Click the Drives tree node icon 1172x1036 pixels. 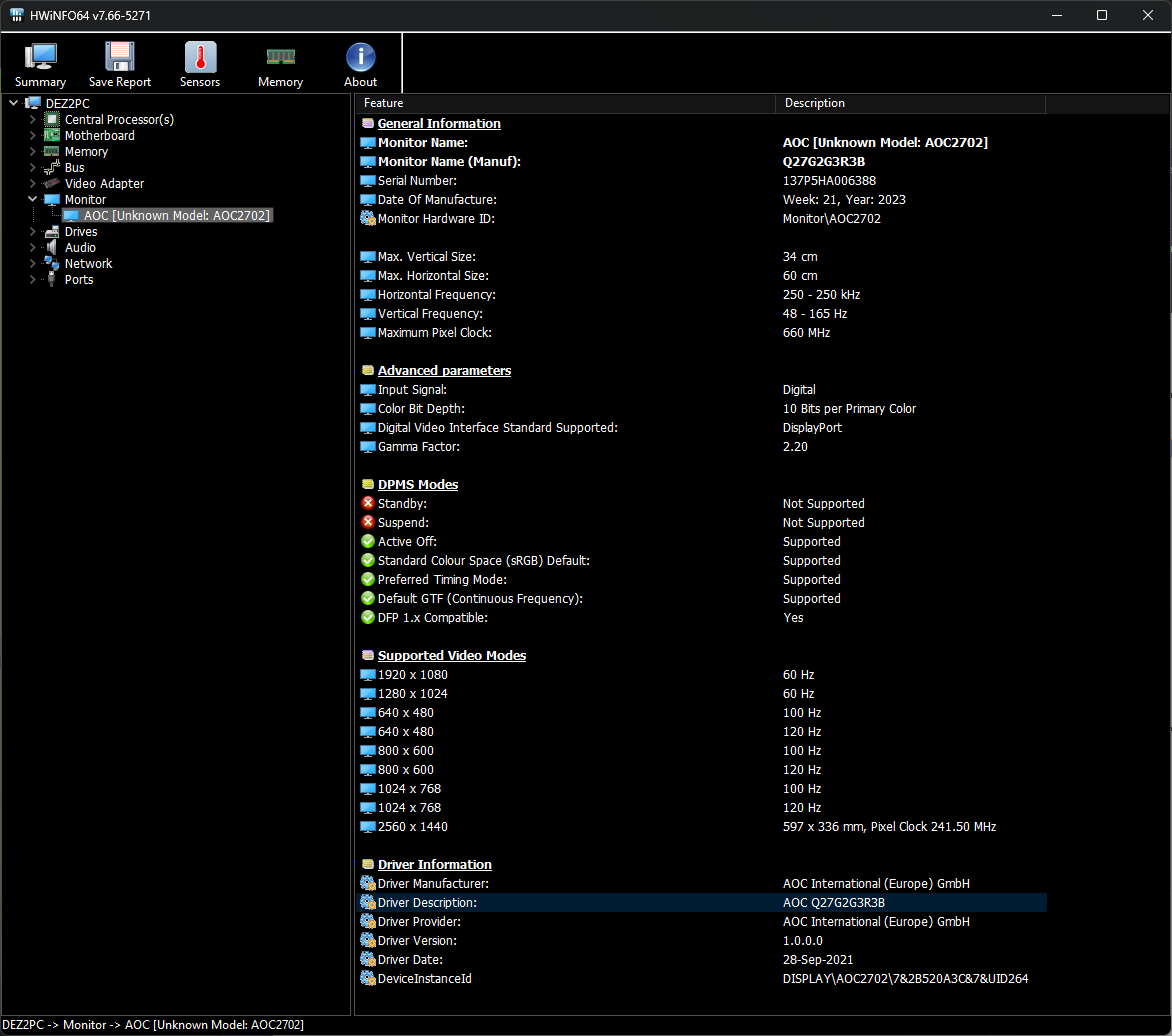click(52, 232)
